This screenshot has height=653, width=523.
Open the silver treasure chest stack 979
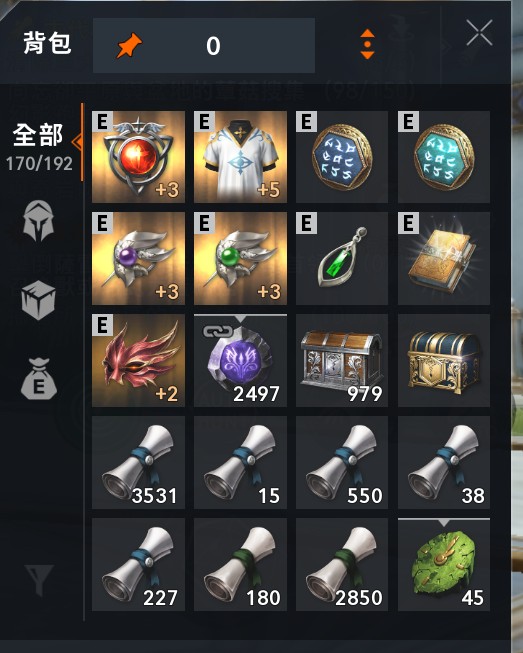coord(342,361)
